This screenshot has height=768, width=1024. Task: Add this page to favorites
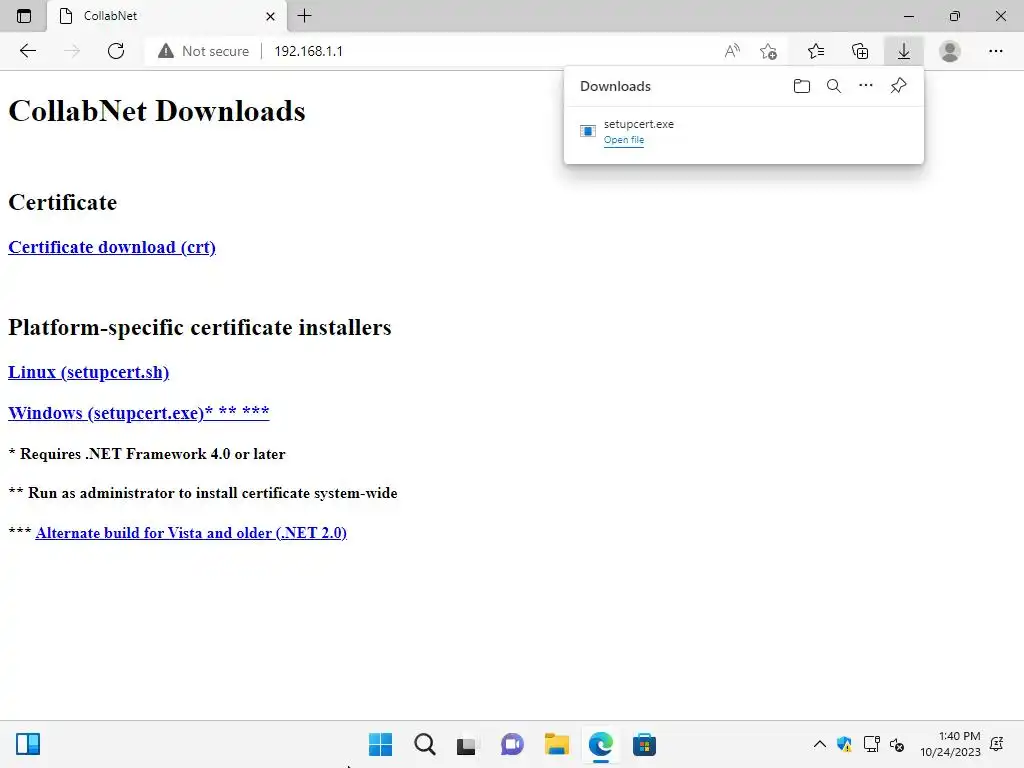point(769,51)
